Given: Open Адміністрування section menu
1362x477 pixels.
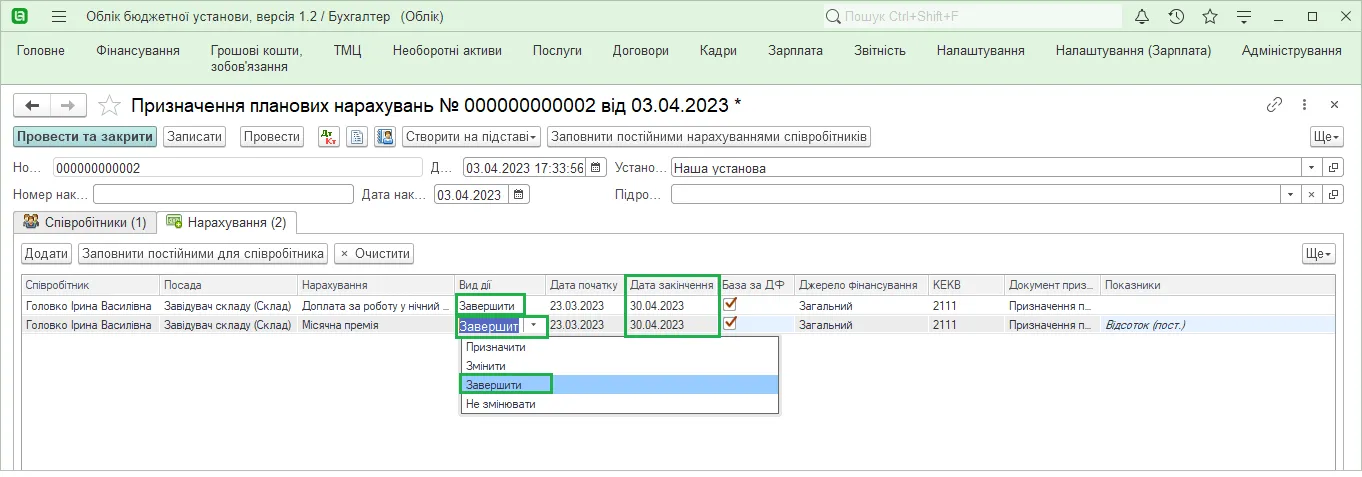Looking at the screenshot, I should pyautogui.click(x=1291, y=51).
